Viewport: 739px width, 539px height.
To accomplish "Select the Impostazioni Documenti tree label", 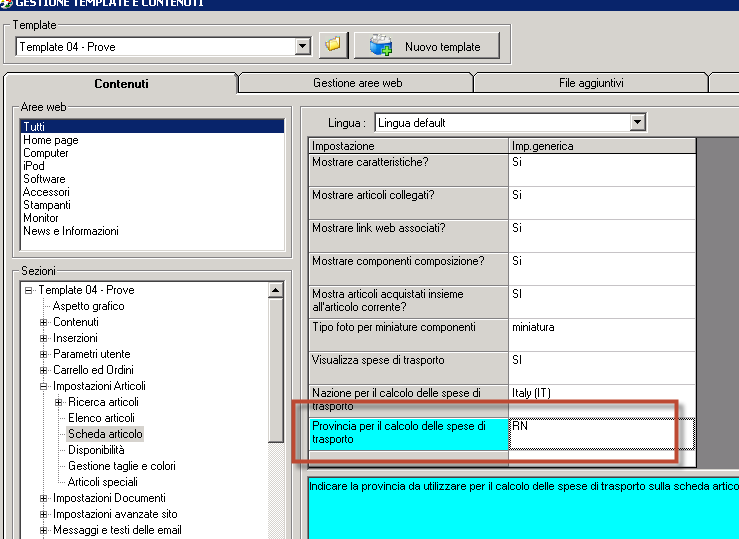I will click(109, 498).
